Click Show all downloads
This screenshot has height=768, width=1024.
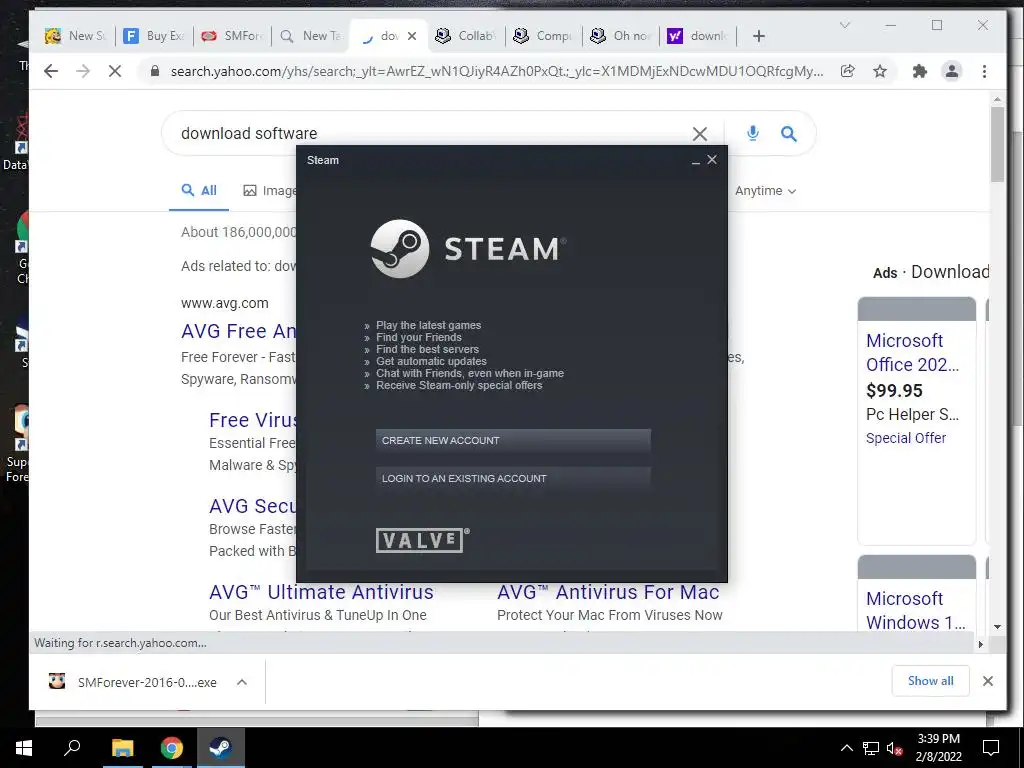931,681
